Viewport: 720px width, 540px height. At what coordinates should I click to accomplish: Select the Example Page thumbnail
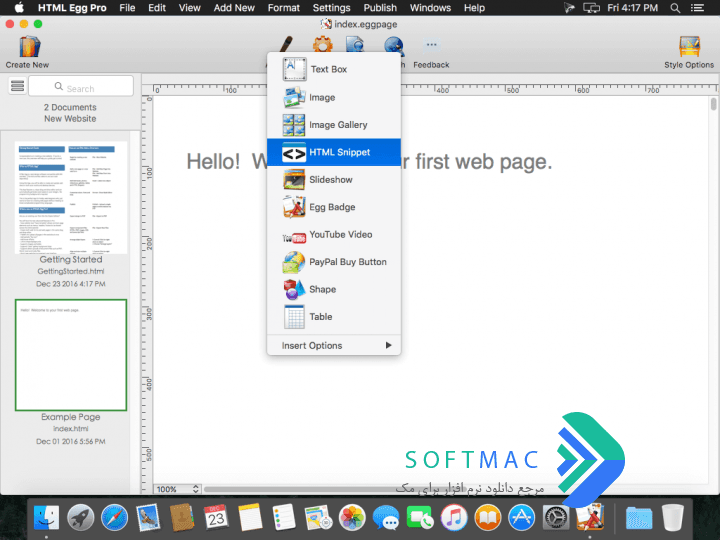coord(71,355)
